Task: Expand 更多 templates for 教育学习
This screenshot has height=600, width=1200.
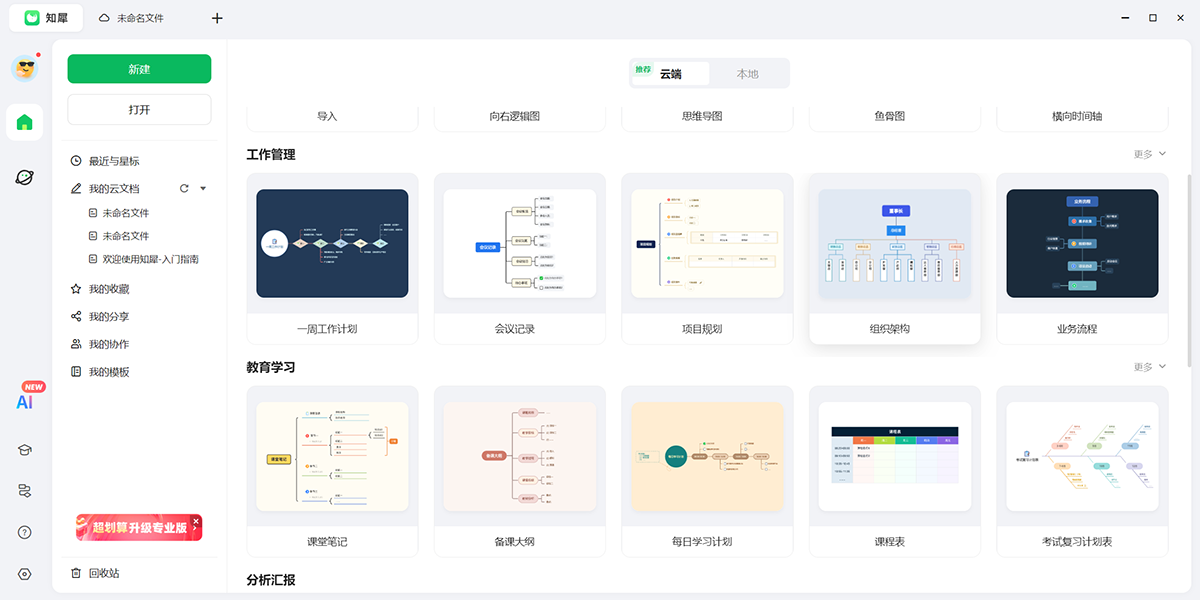Action: (x=1146, y=366)
